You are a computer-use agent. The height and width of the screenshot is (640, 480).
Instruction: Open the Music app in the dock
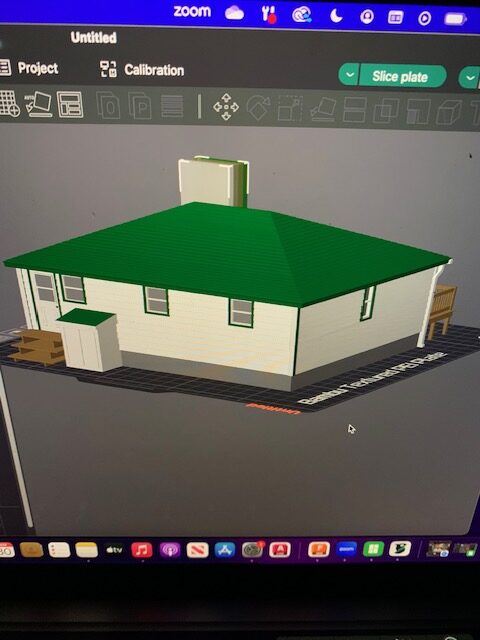142,550
